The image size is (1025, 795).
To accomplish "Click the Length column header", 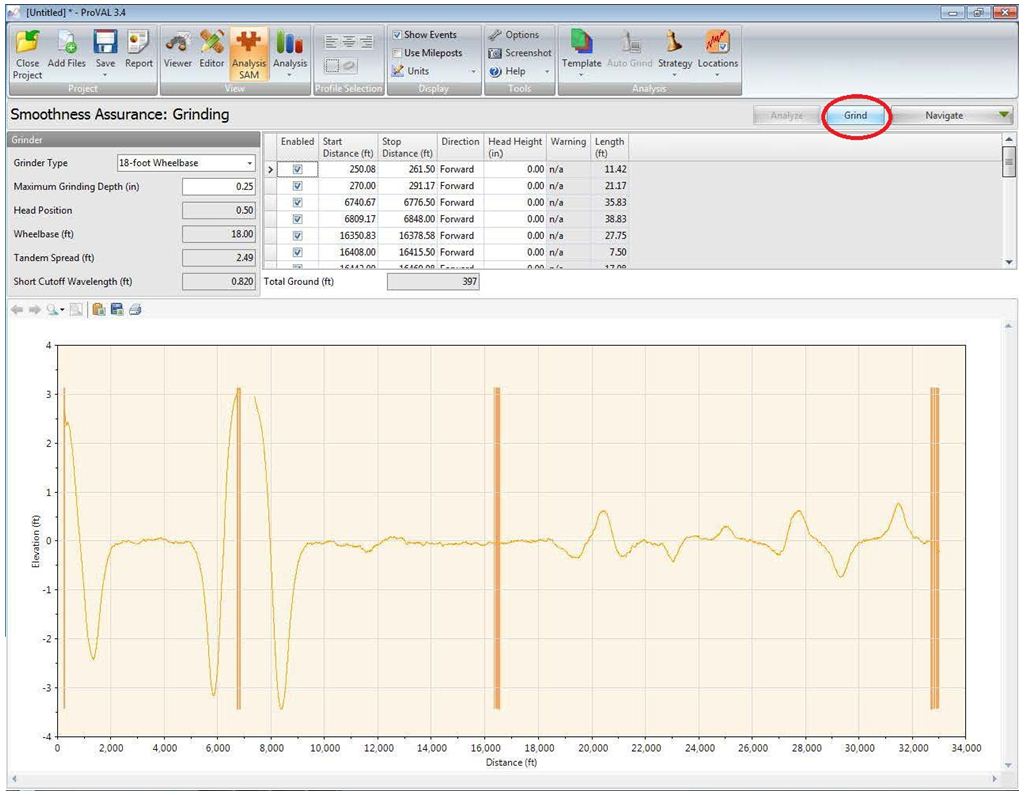I will coord(609,147).
